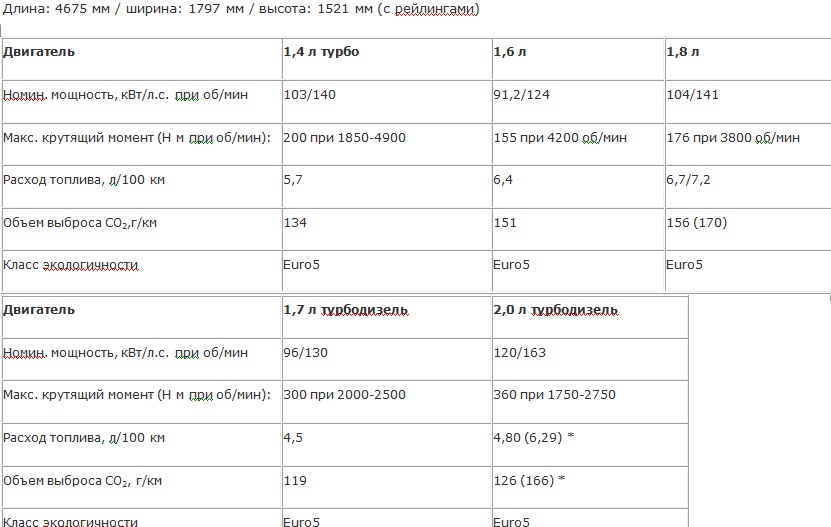Click fuel consumption value '6,4'

coord(503,180)
